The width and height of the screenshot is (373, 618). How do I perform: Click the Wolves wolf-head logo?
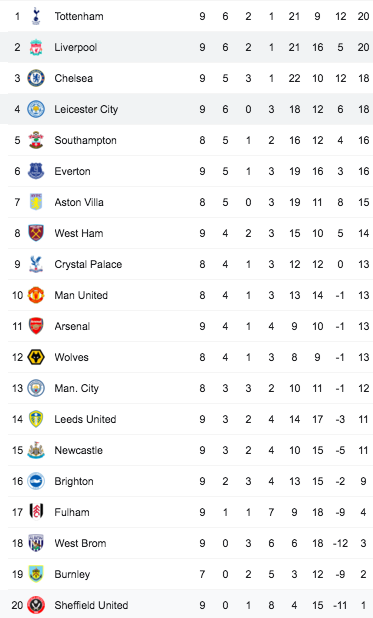click(36, 357)
